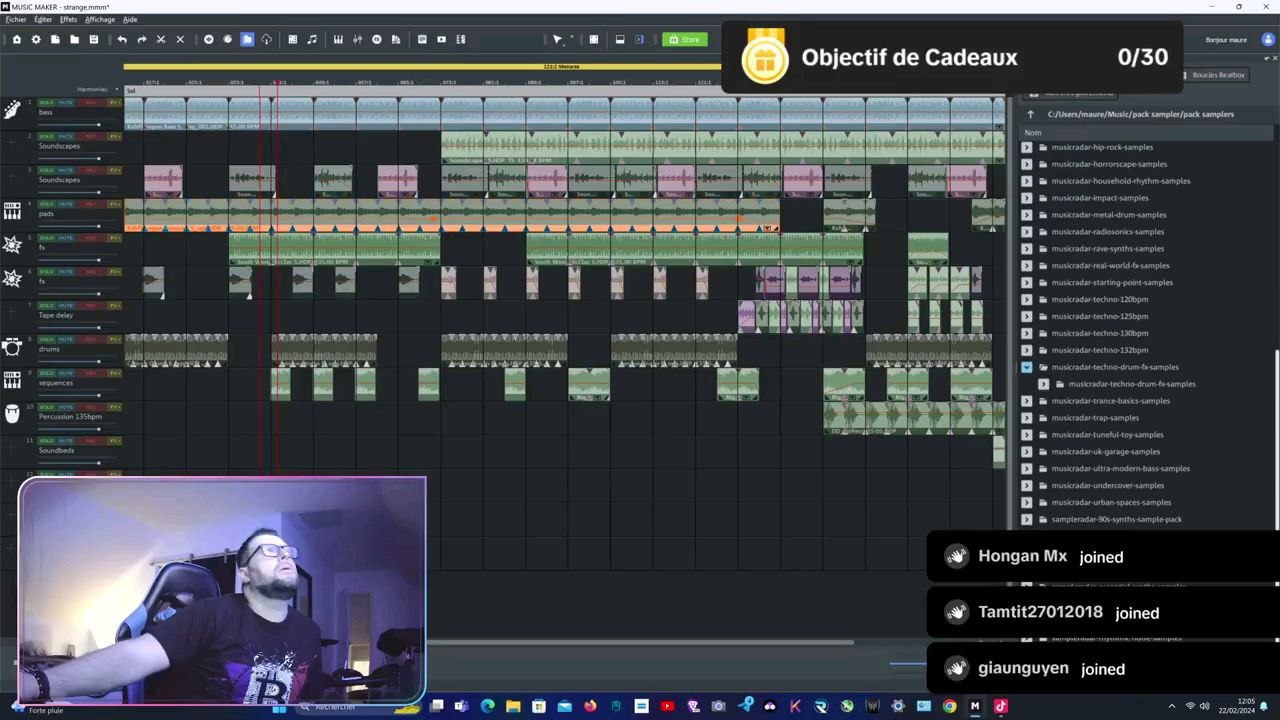The image size is (1280, 720).
Task: Expand the sampleradar-90s-synths-sample-pack folder
Action: 1027,519
